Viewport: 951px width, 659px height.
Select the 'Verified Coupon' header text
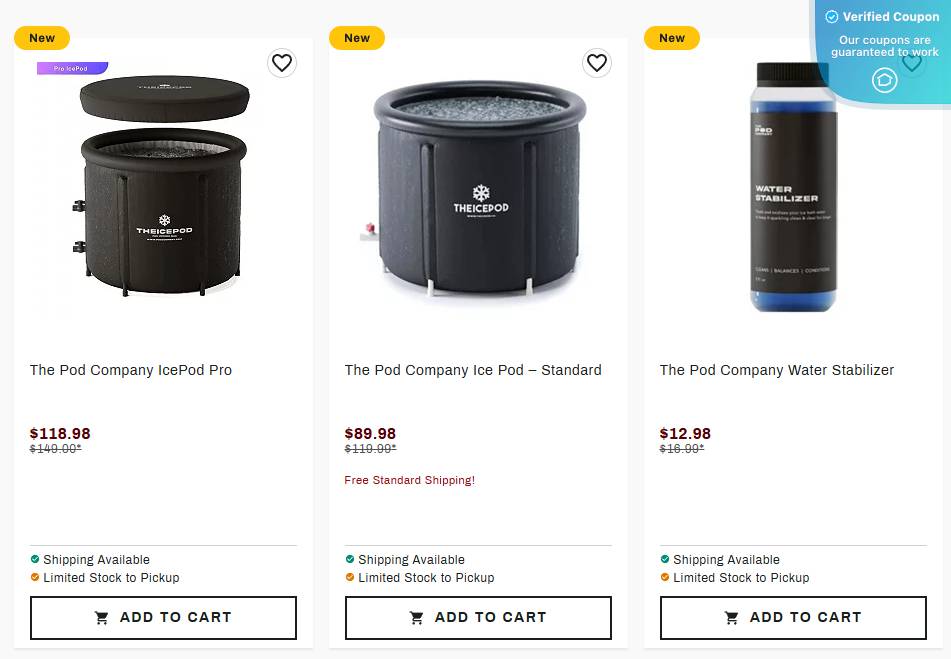tap(890, 17)
